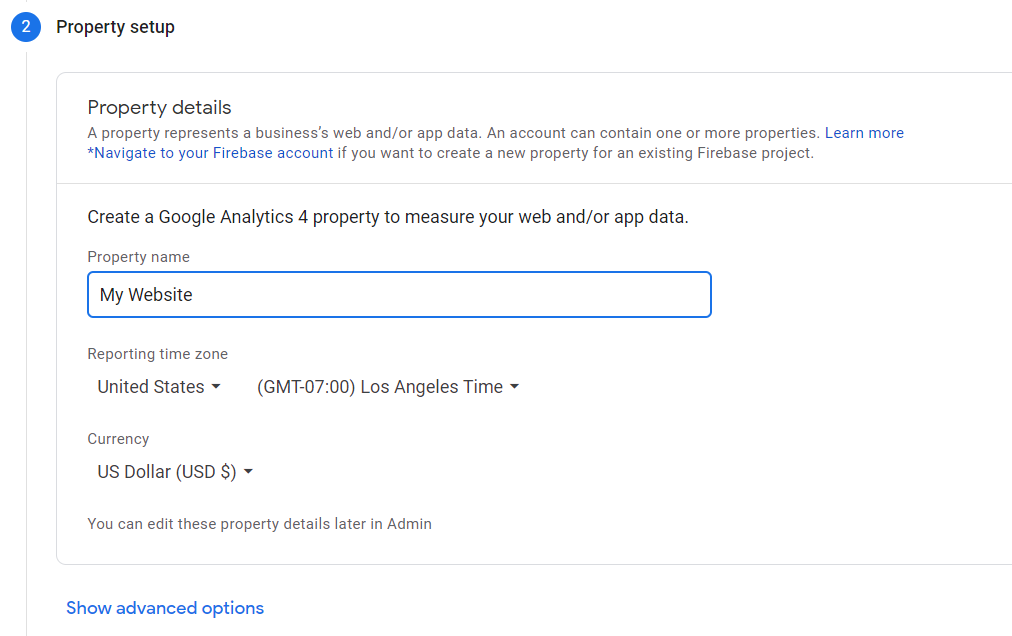Expand Show advanced options
This screenshot has height=636, width=1012.
coord(165,608)
